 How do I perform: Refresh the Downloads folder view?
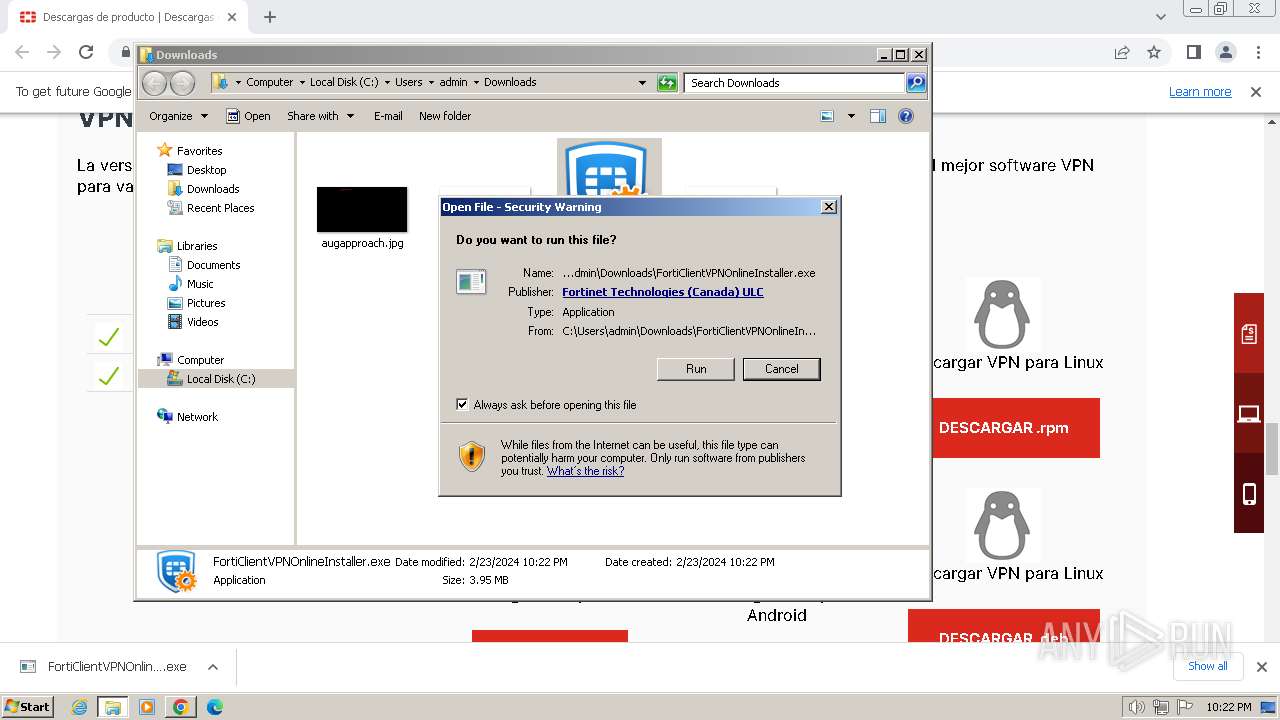pyautogui.click(x=667, y=83)
